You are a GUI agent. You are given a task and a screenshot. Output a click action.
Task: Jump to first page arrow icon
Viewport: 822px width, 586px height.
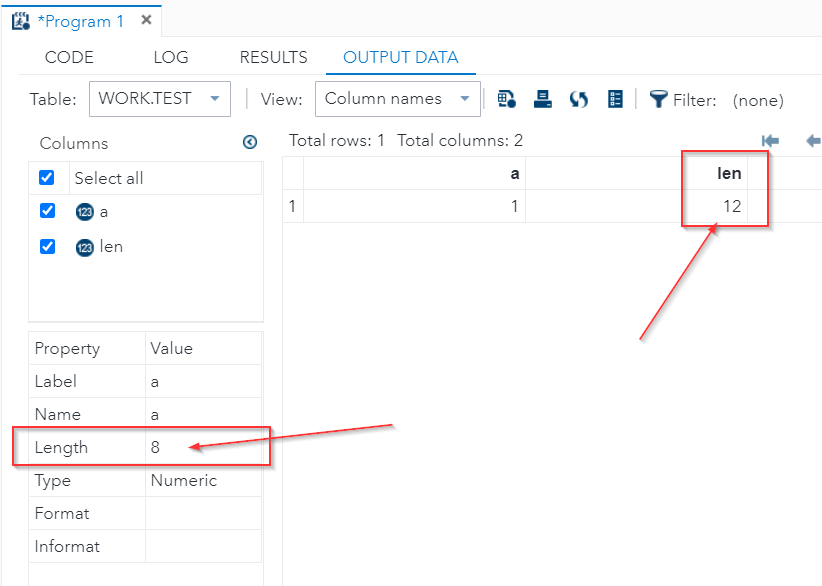point(770,141)
